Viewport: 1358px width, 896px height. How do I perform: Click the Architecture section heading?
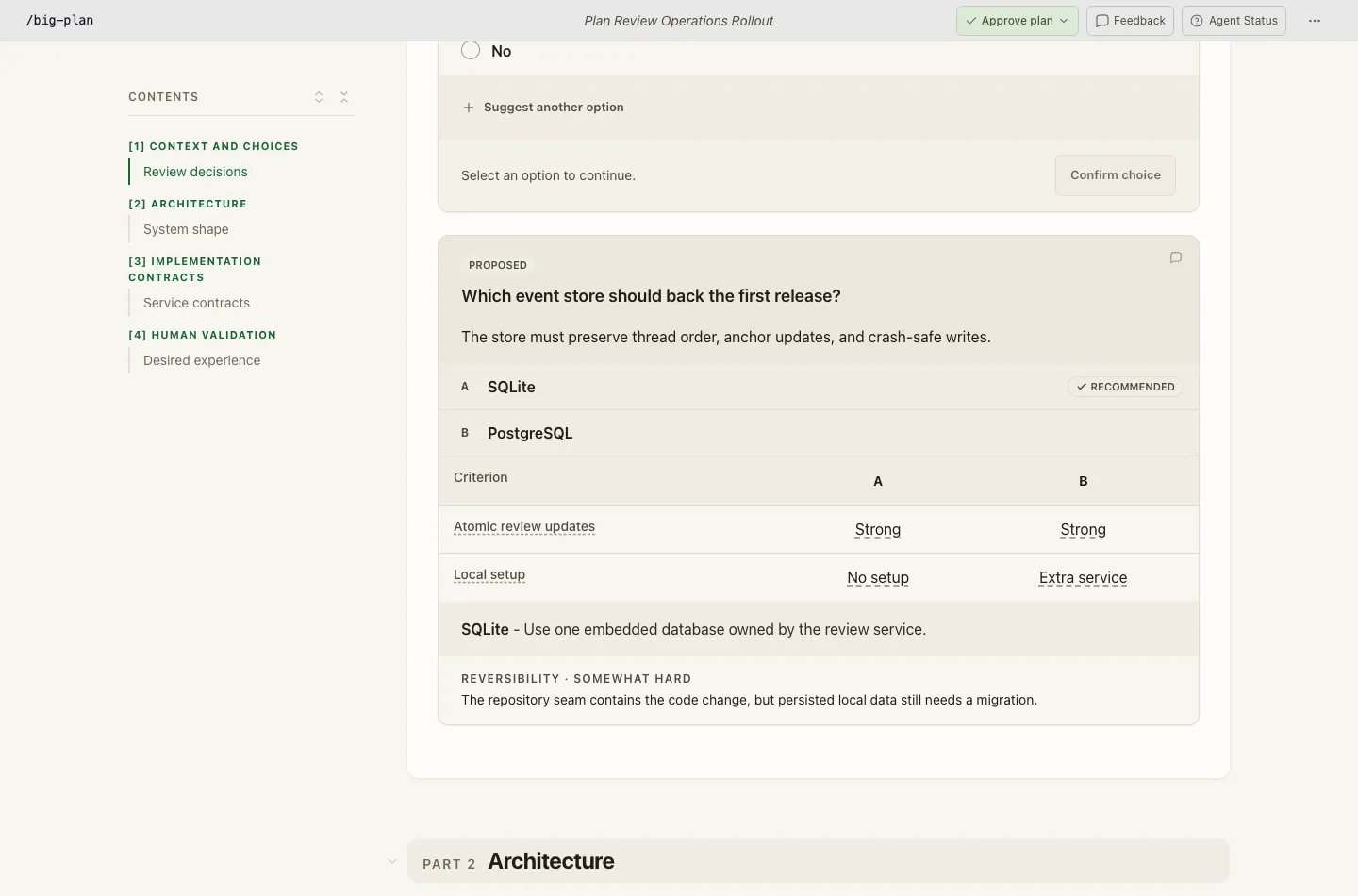pos(551,861)
